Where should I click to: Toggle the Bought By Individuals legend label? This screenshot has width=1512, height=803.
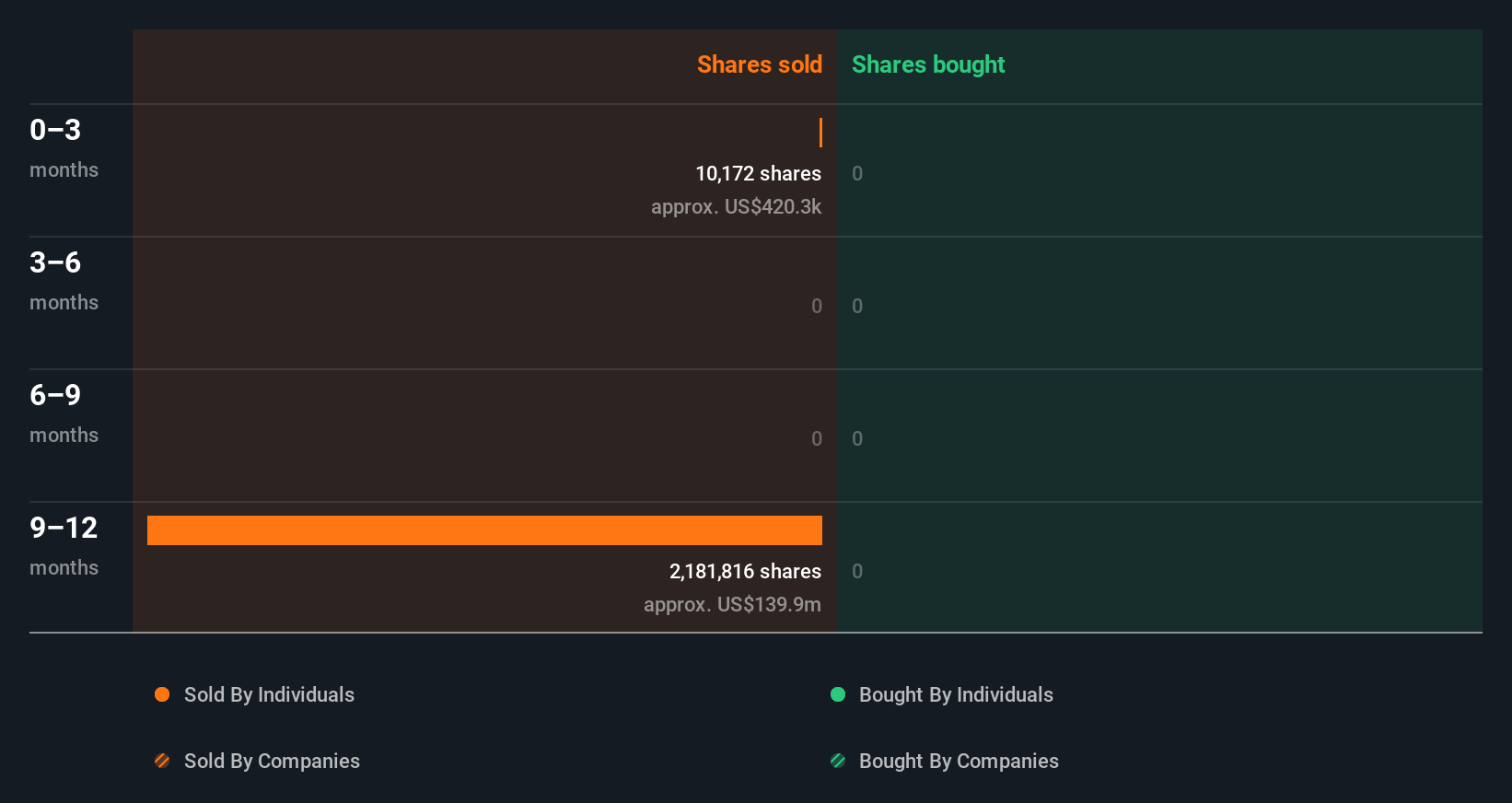[956, 694]
